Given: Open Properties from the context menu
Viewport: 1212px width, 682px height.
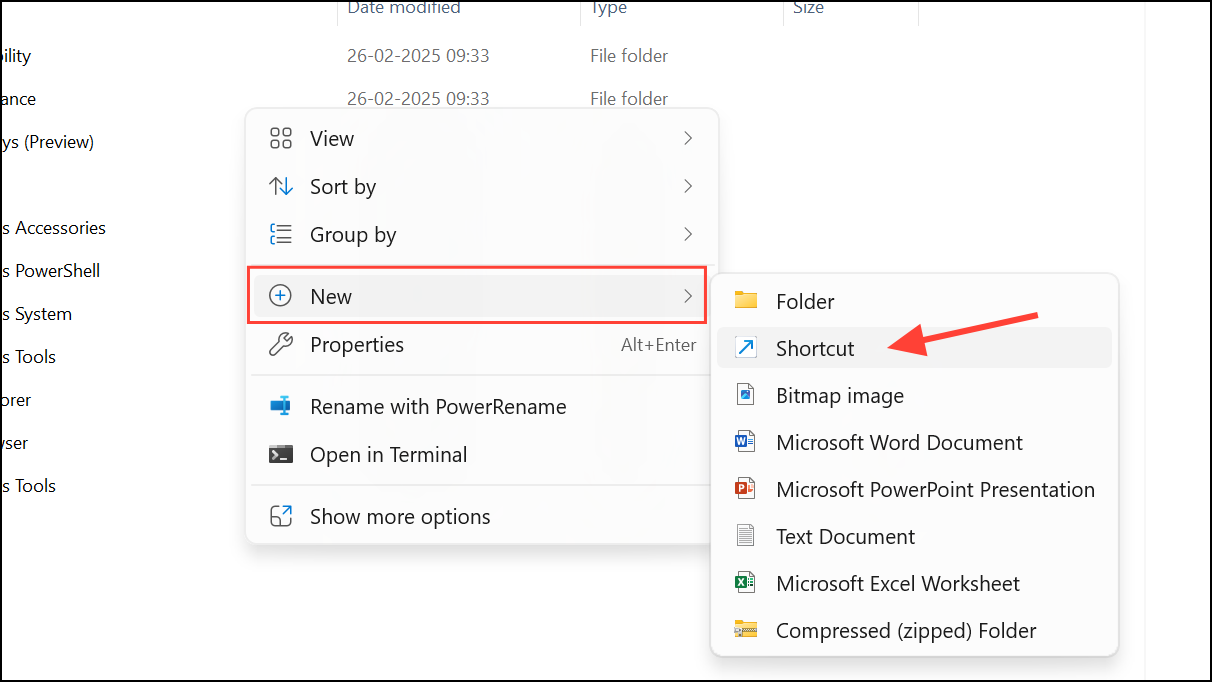Looking at the screenshot, I should tap(482, 345).
